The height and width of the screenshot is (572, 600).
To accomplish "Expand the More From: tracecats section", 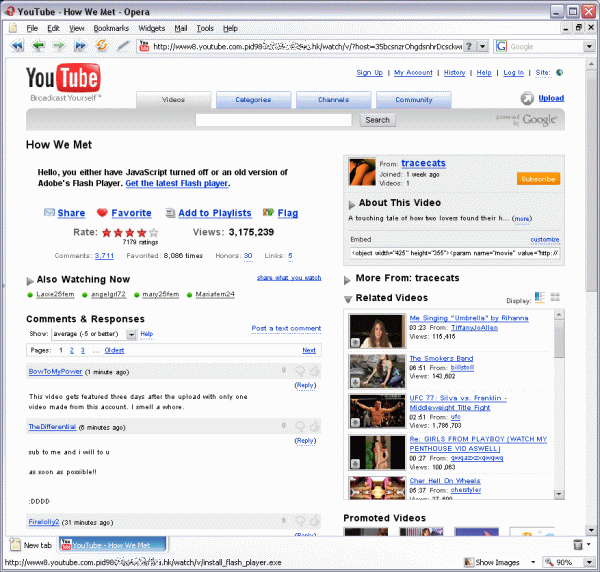I will coord(347,280).
